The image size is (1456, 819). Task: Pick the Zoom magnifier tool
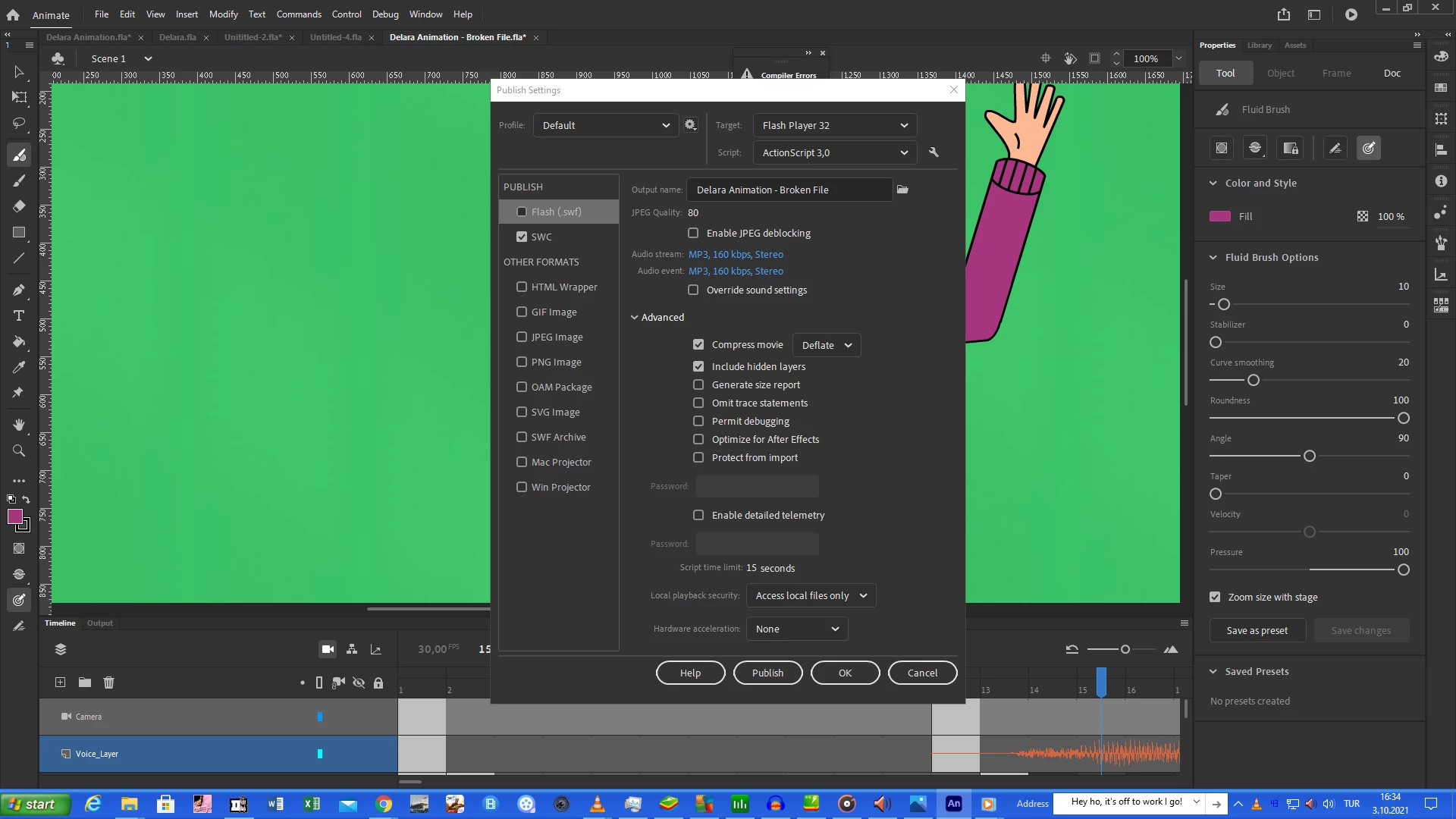click(19, 450)
